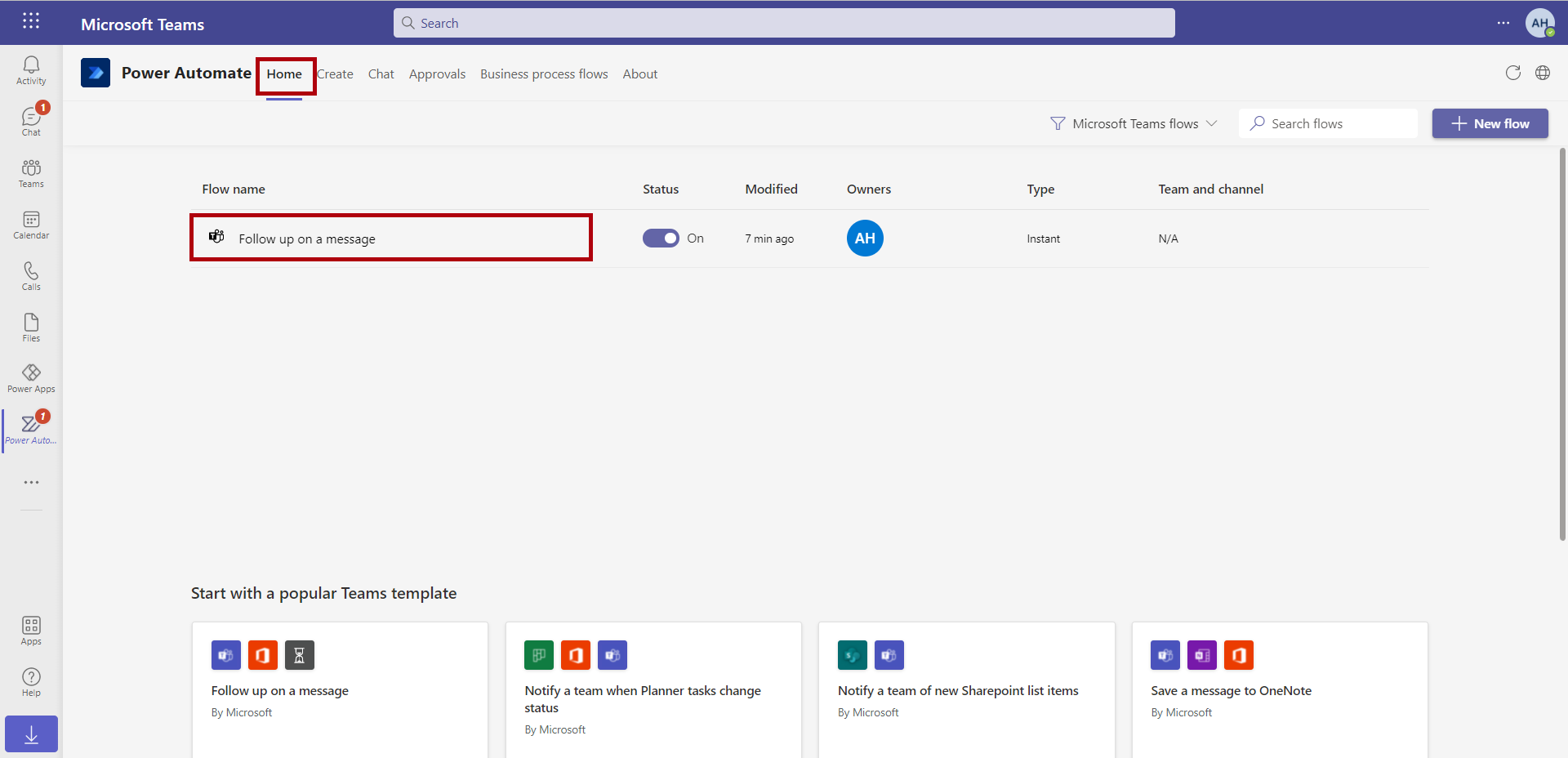Open Activity in the sidebar

[x=31, y=70]
